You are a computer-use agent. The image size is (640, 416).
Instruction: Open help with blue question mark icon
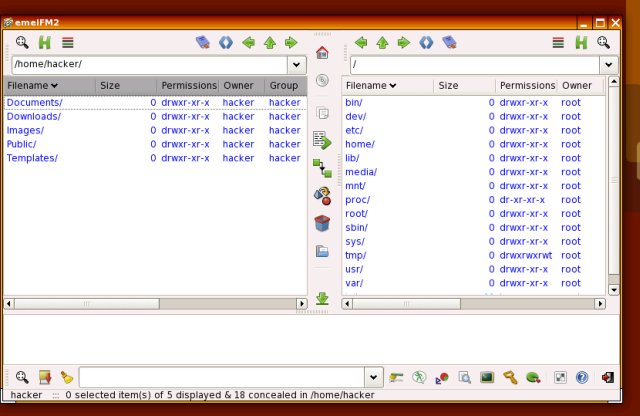(x=582, y=378)
